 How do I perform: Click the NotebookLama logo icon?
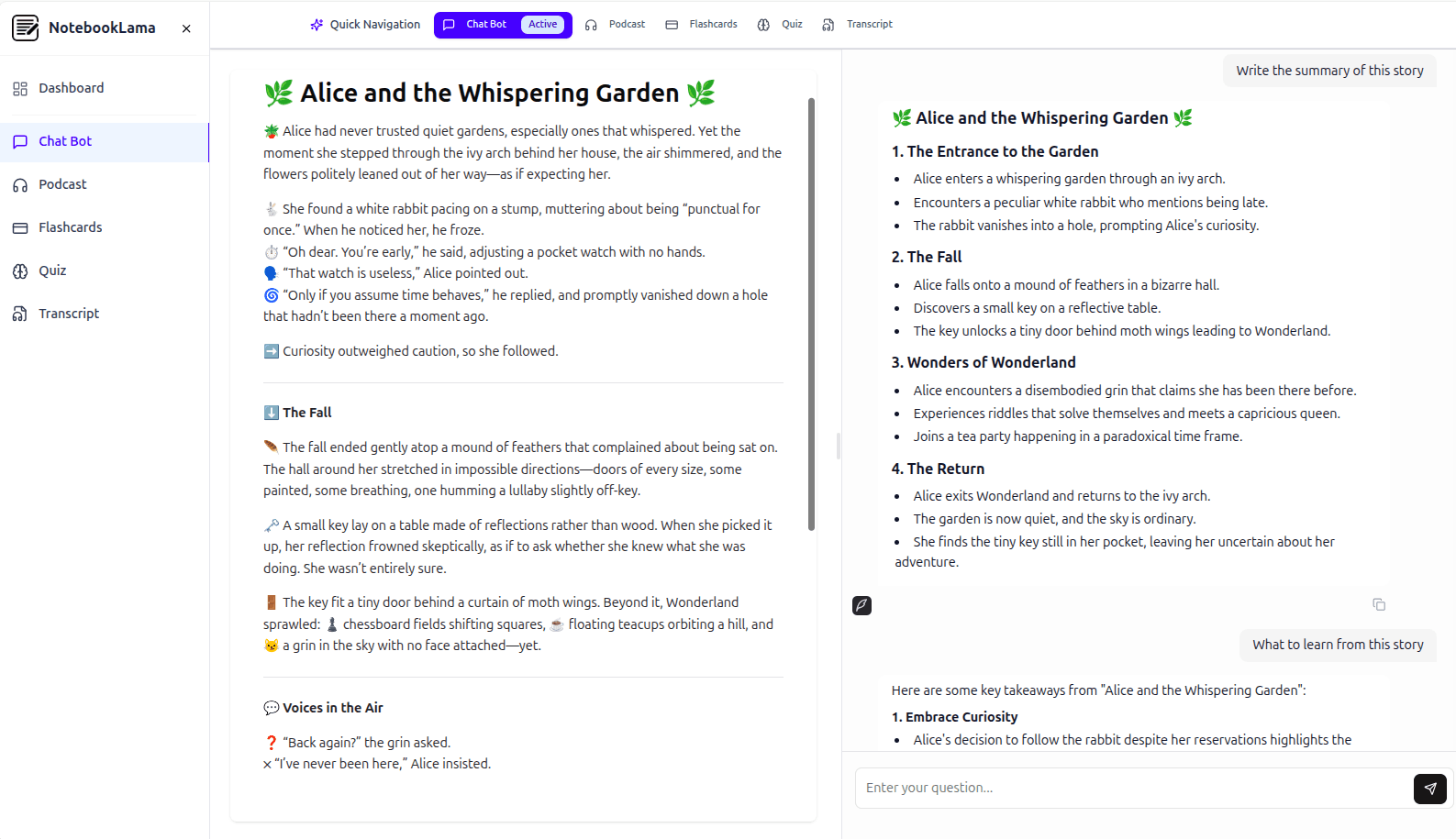(26, 28)
